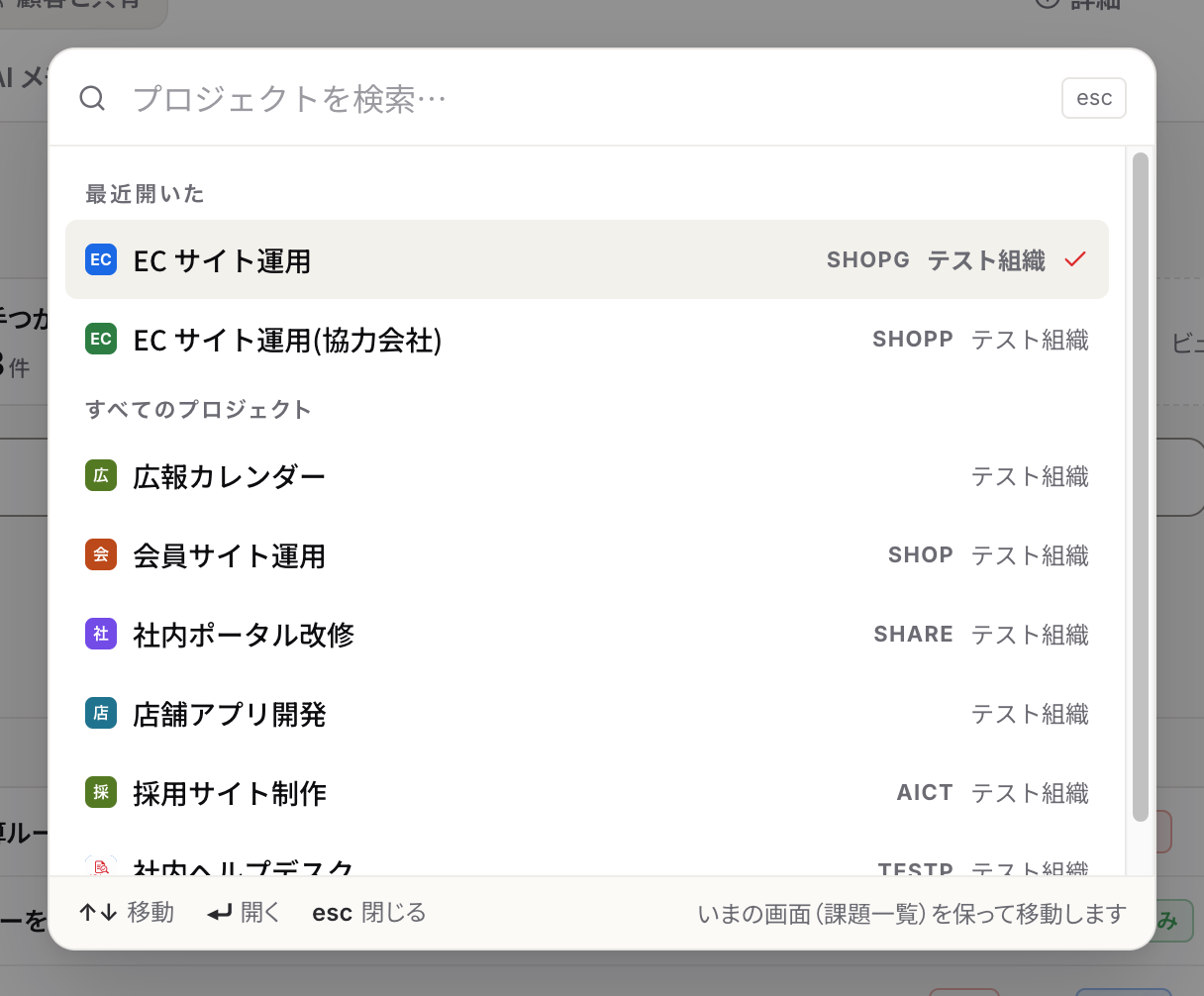This screenshot has height=996, width=1204.
Task: Select the blue EC icon for ECサイト運用
Action: pyautogui.click(x=101, y=259)
